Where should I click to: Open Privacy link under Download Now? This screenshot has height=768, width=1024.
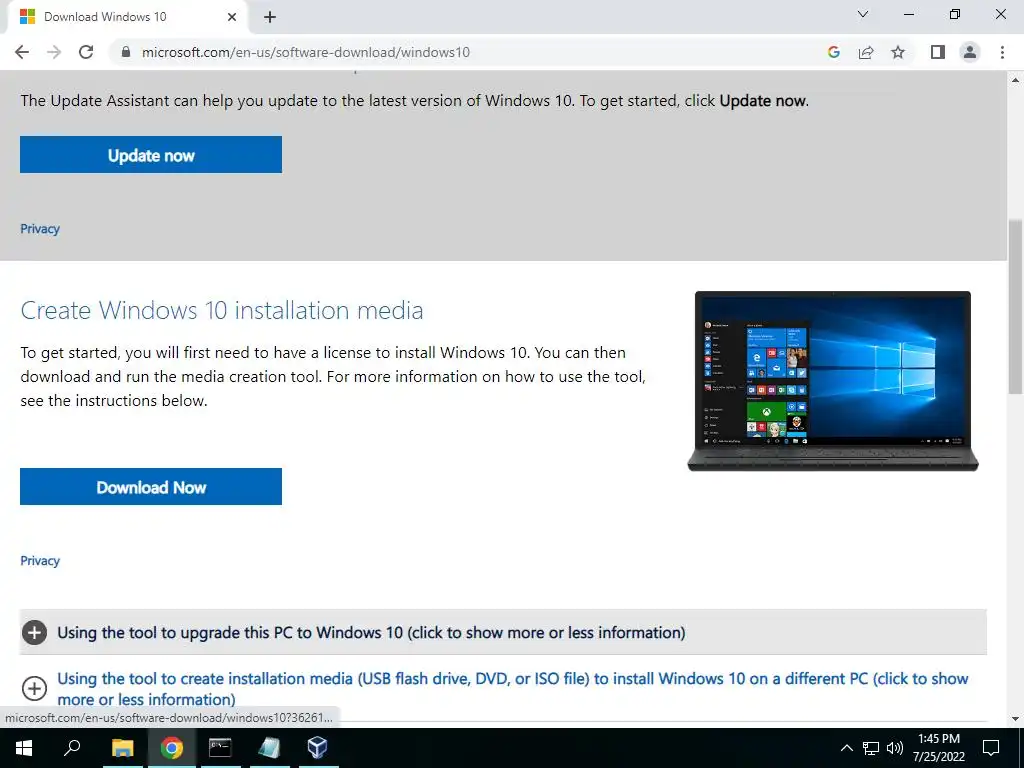pos(40,560)
